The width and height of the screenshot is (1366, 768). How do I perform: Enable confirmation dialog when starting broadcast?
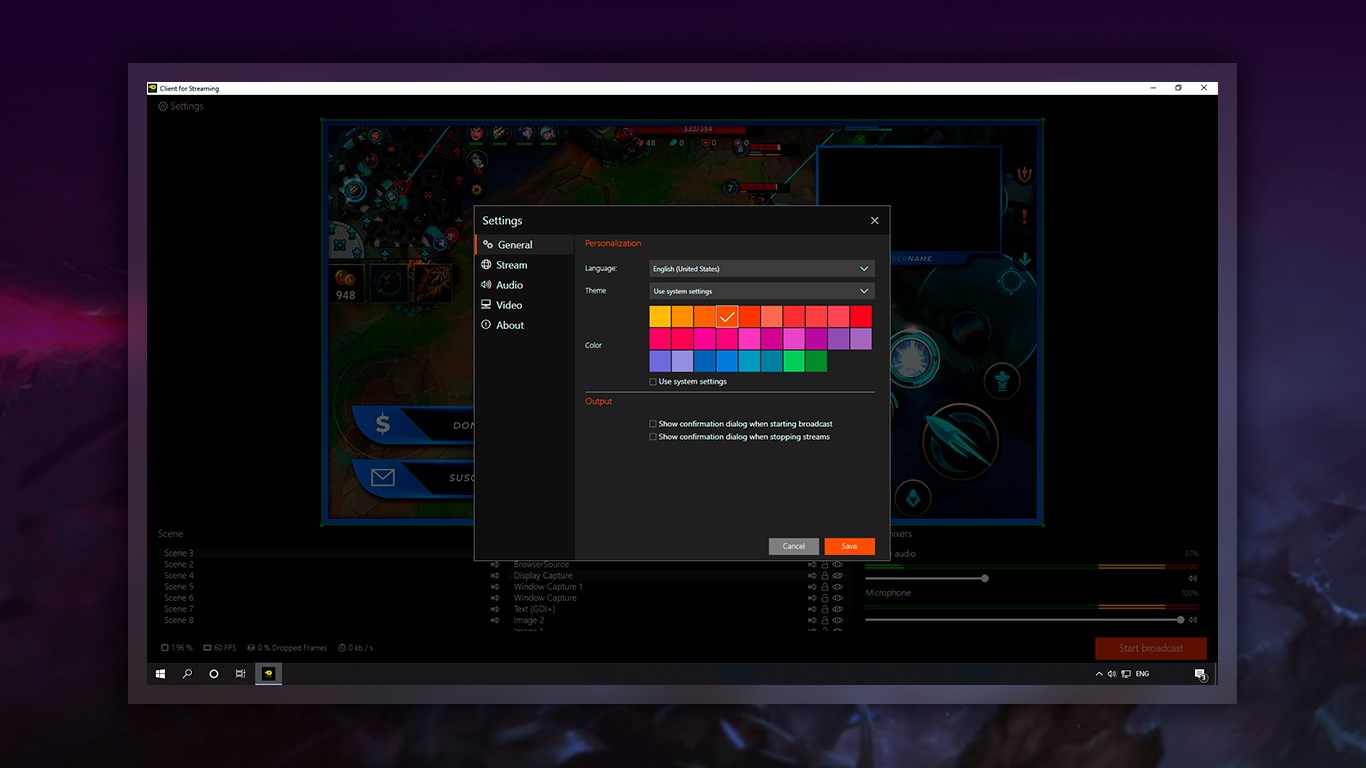pos(653,424)
